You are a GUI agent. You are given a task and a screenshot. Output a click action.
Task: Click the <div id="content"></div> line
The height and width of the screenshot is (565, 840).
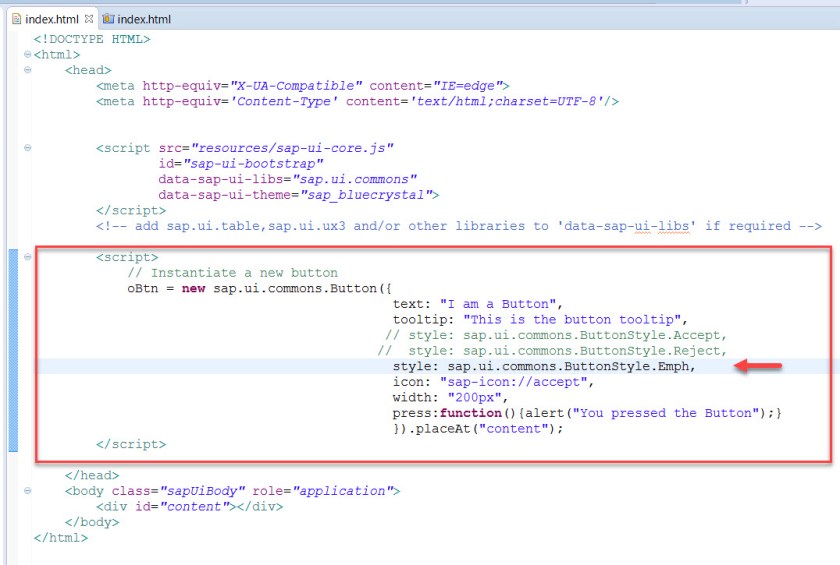point(190,506)
